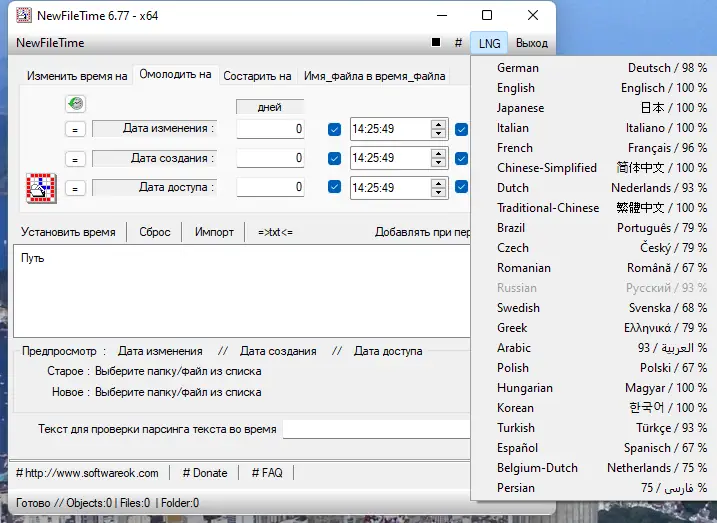Click the text parsing test input field
Viewport: 717px width, 523px height.
tap(376, 429)
